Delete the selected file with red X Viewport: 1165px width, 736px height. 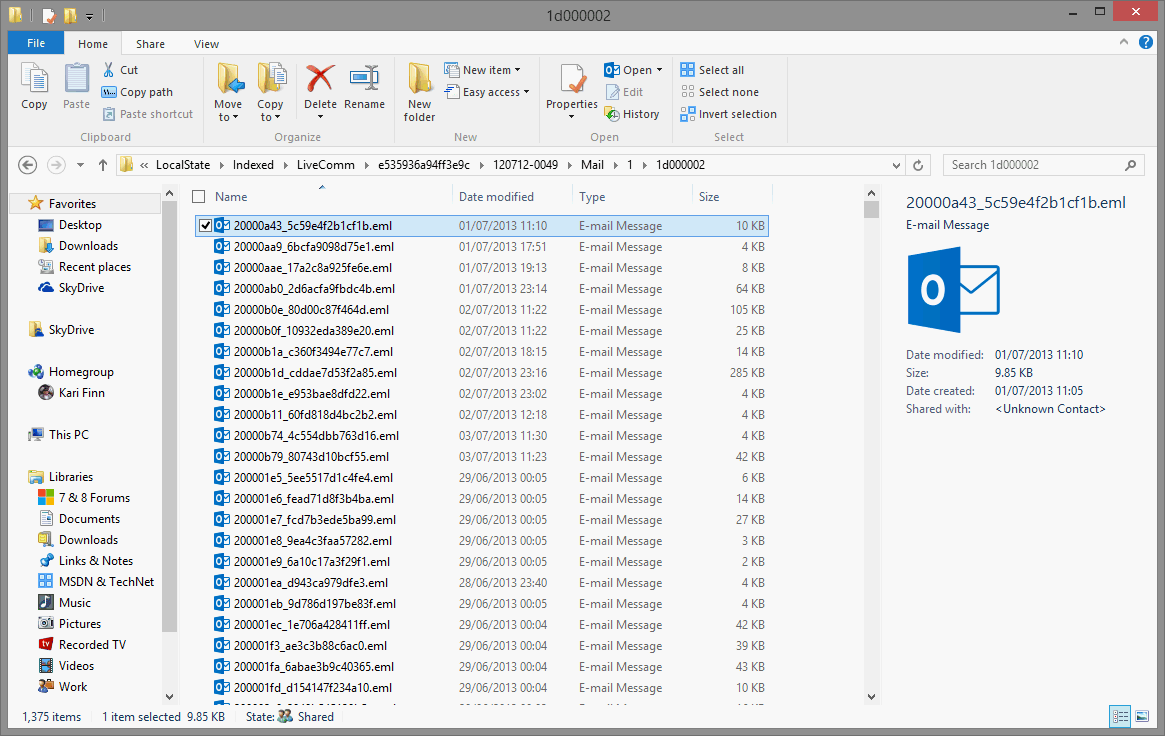pos(320,79)
